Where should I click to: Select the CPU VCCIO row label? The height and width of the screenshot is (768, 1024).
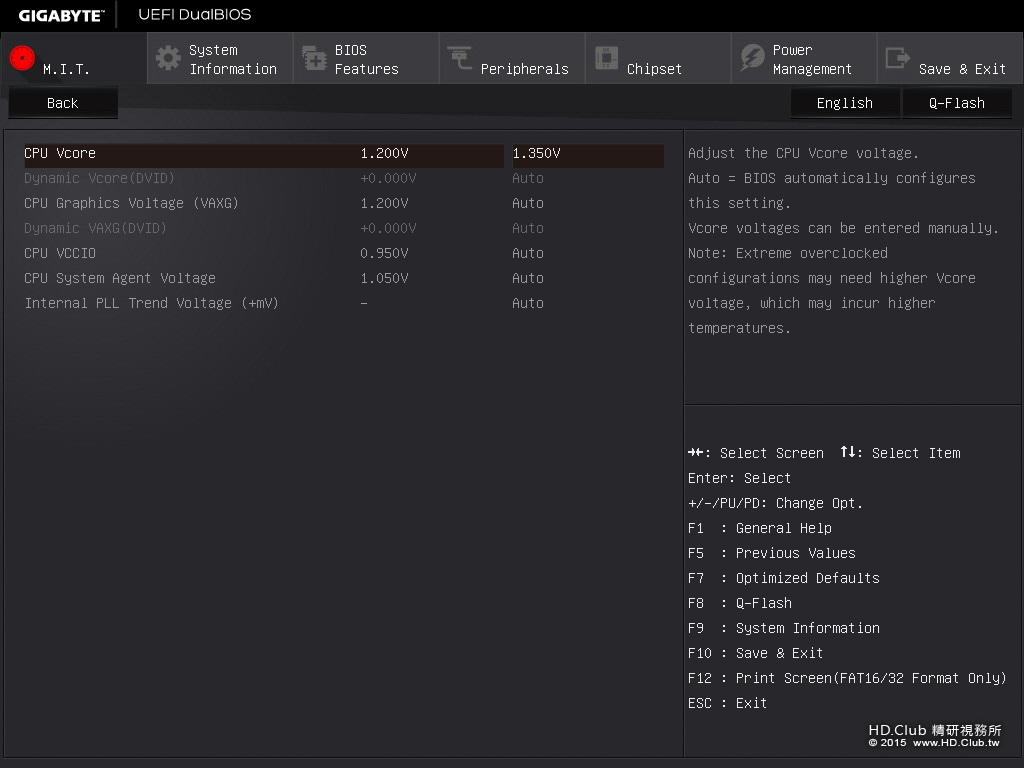pos(60,253)
